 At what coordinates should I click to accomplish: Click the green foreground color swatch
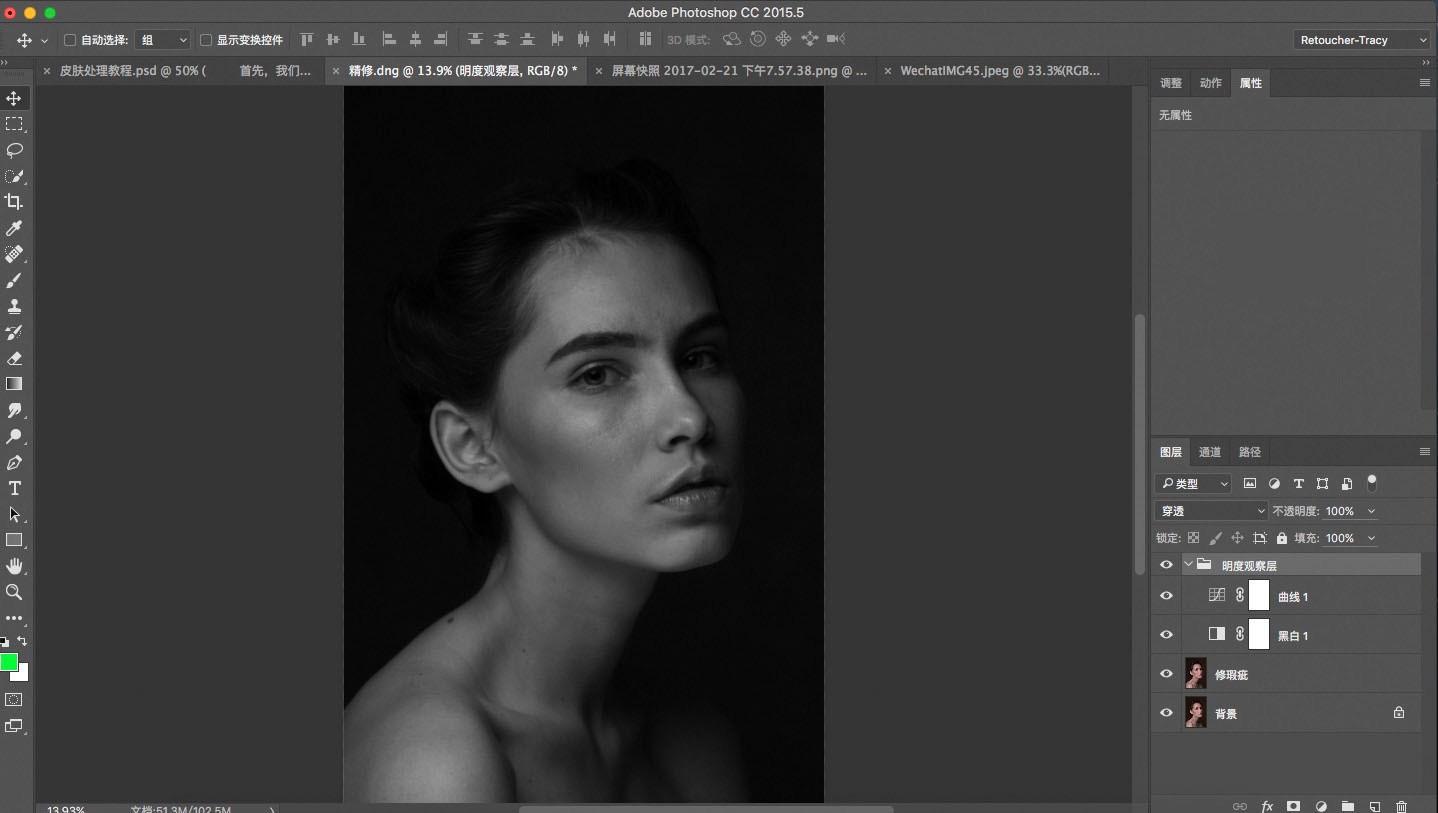9,661
